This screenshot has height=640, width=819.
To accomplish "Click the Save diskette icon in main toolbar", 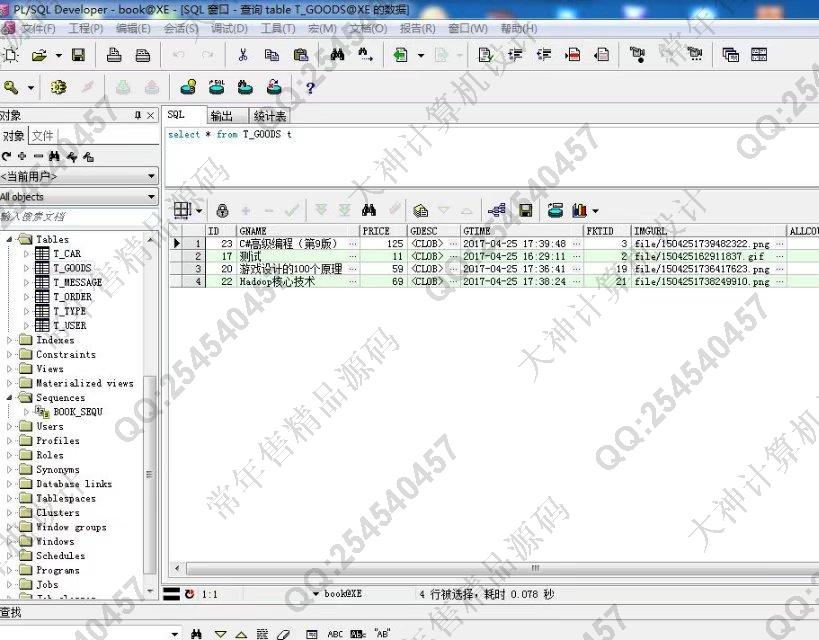I will [78, 55].
